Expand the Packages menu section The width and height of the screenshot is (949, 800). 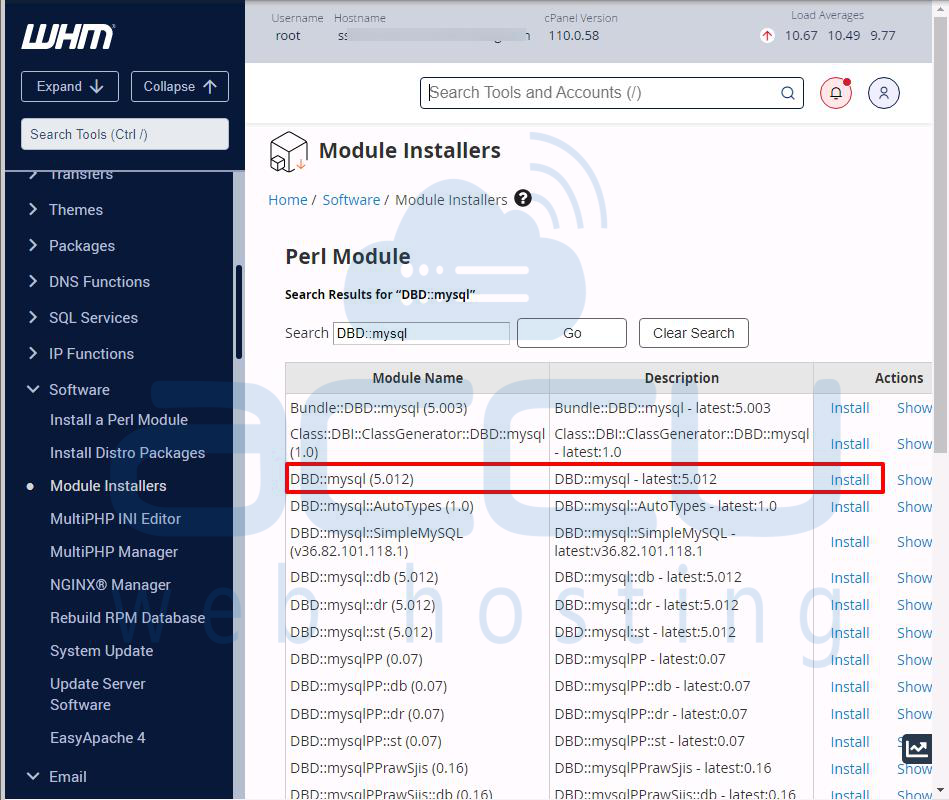82,246
